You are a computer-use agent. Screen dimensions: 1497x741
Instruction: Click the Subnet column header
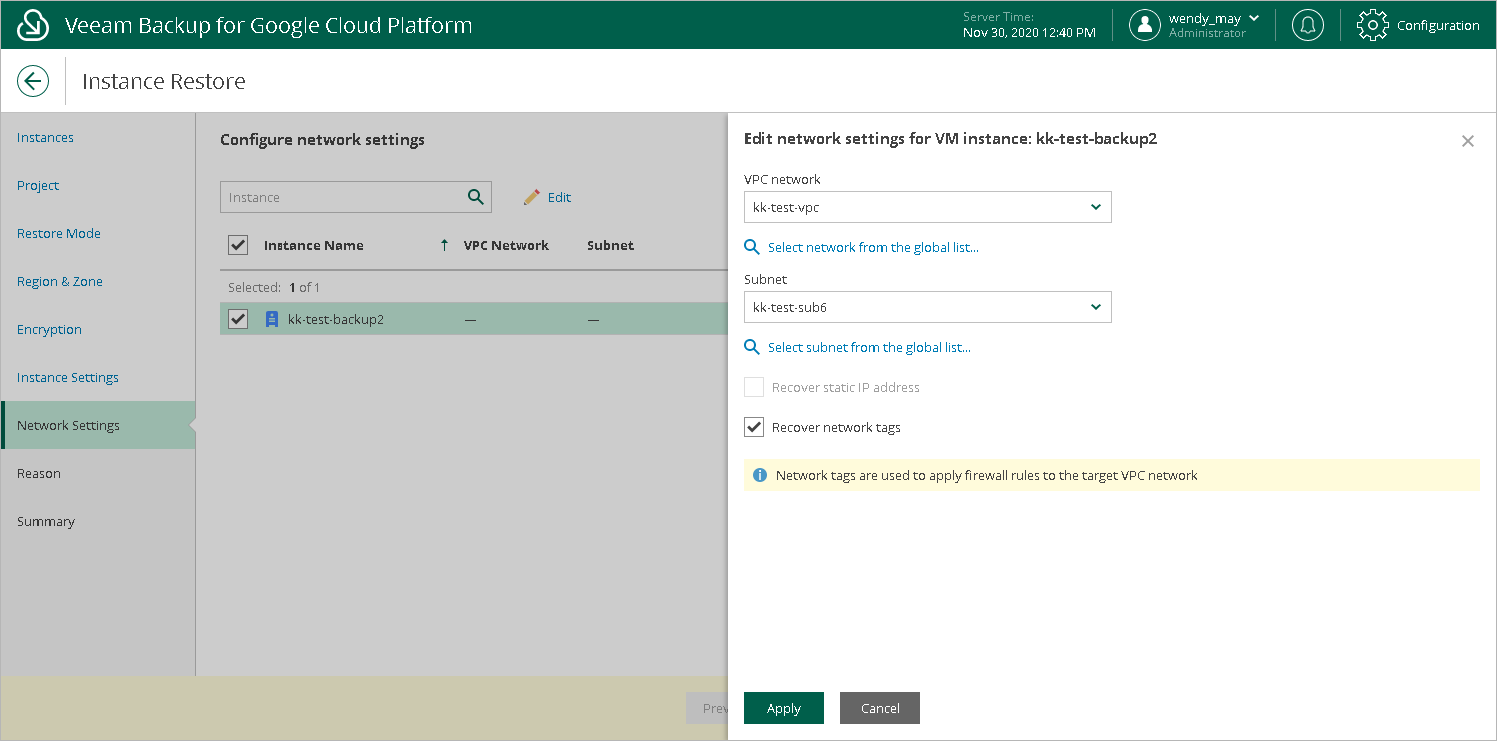[x=610, y=245]
